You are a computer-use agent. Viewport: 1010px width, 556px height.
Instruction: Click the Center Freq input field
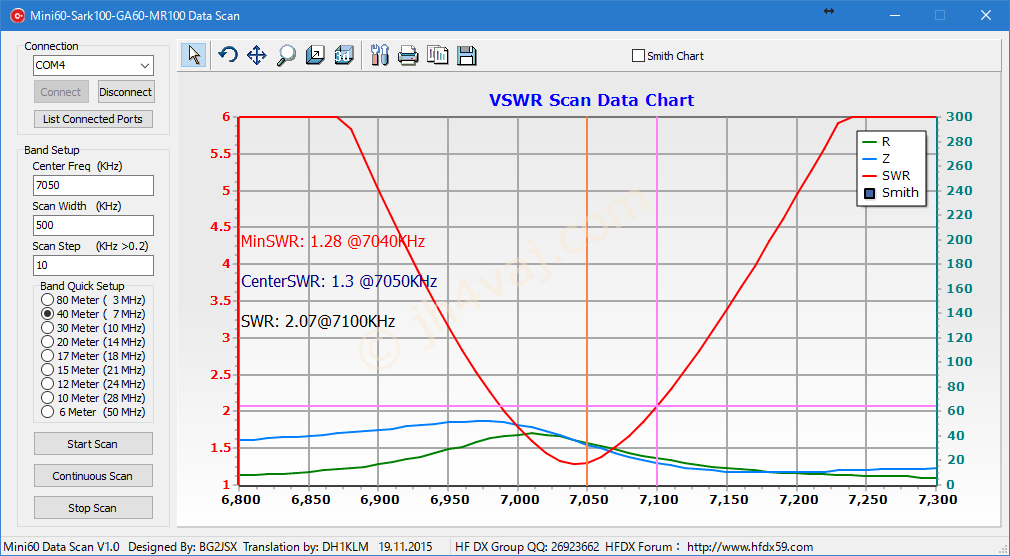point(93,185)
